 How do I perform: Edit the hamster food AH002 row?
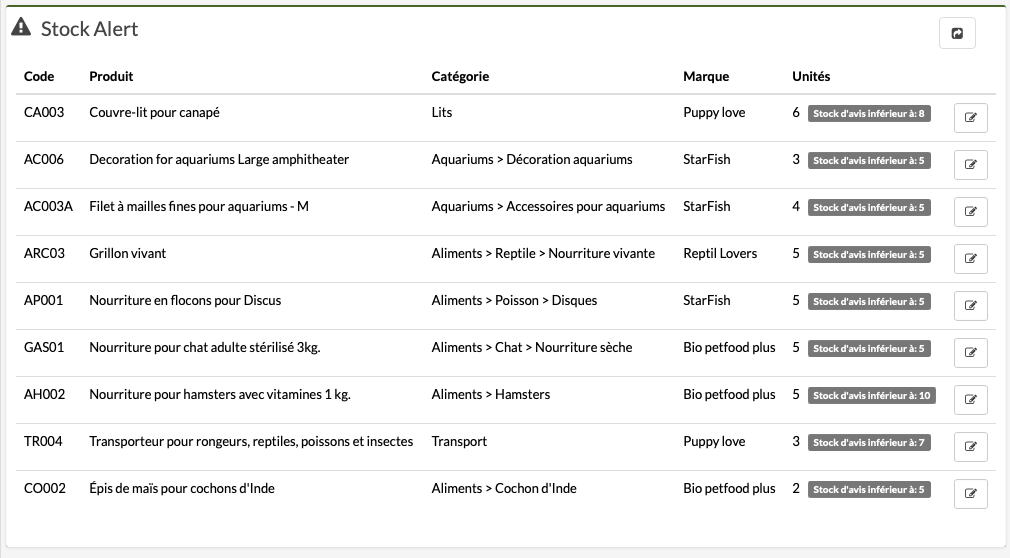[x=971, y=400]
